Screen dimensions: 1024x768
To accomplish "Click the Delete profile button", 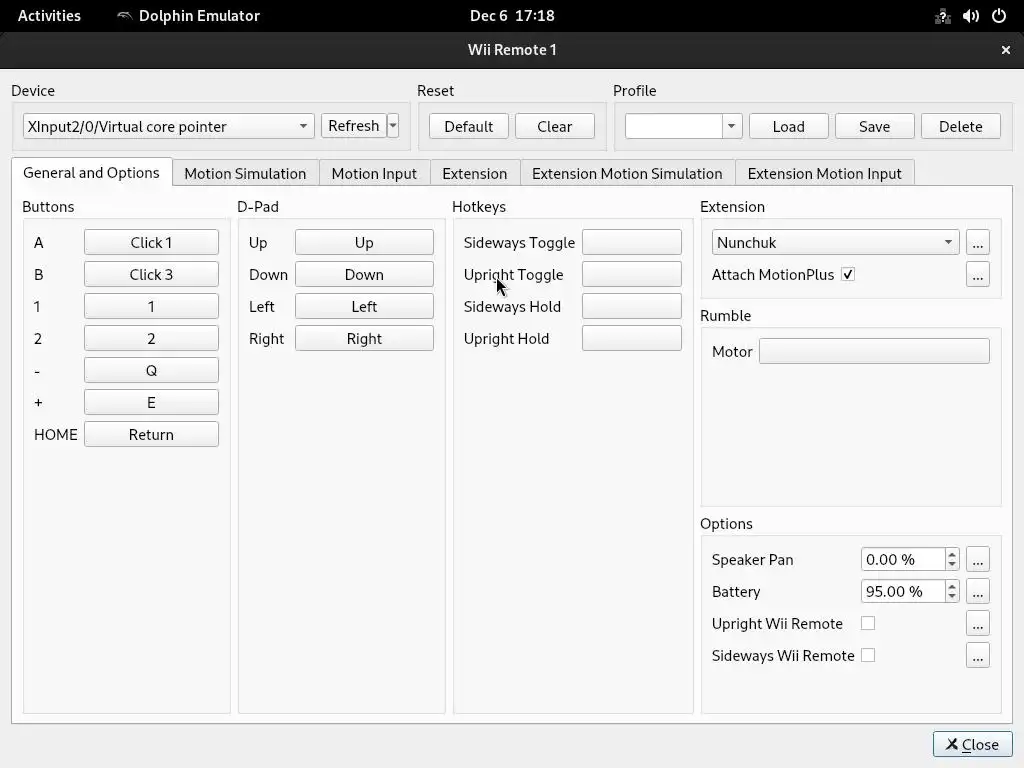I will pos(960,126).
